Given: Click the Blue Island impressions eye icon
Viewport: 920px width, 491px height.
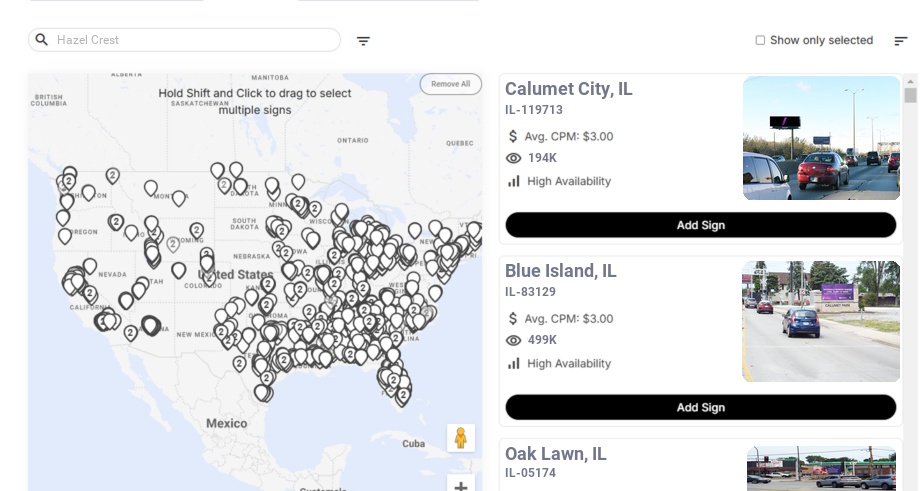Looking at the screenshot, I should (514, 340).
